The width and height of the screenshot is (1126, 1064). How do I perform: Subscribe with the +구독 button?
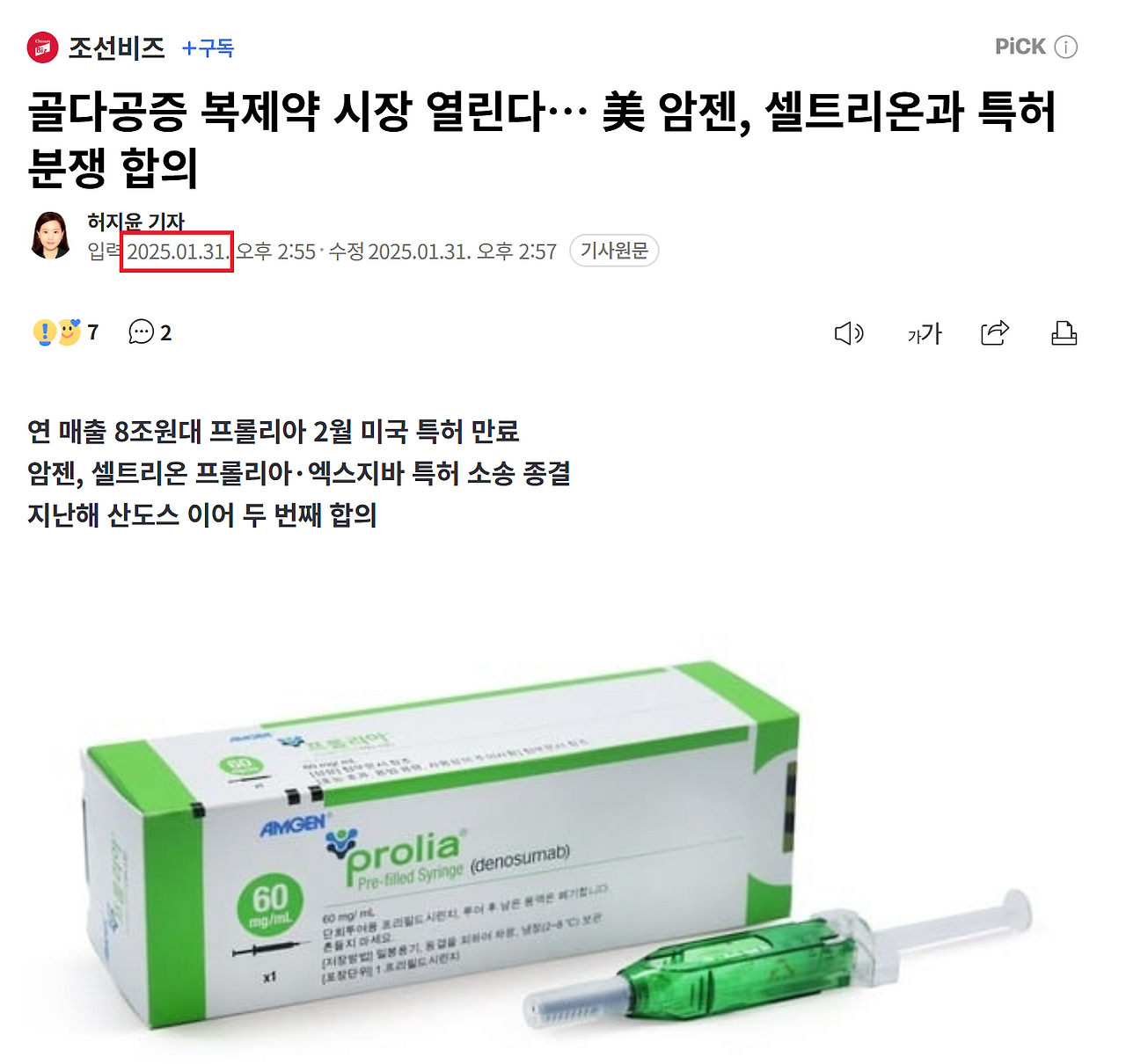208,48
